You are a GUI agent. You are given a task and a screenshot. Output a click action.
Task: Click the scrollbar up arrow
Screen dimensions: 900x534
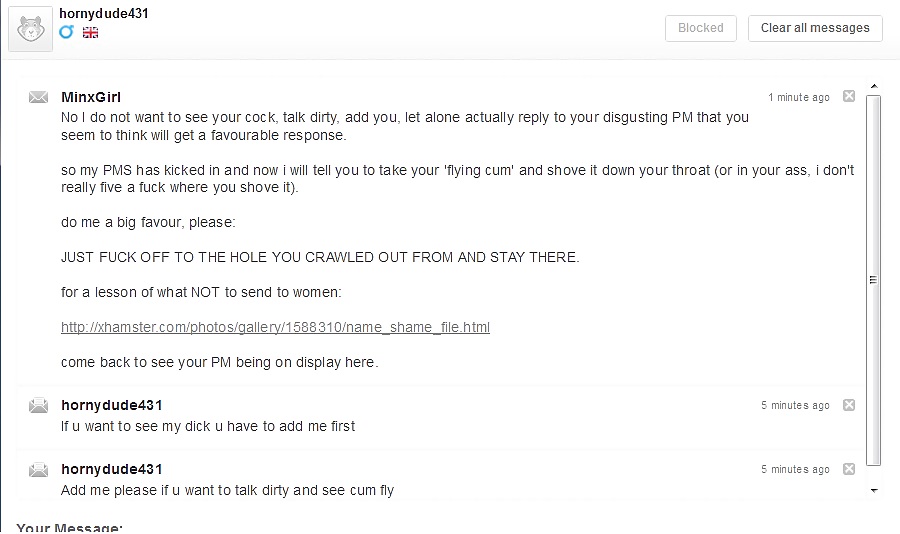[x=874, y=87]
